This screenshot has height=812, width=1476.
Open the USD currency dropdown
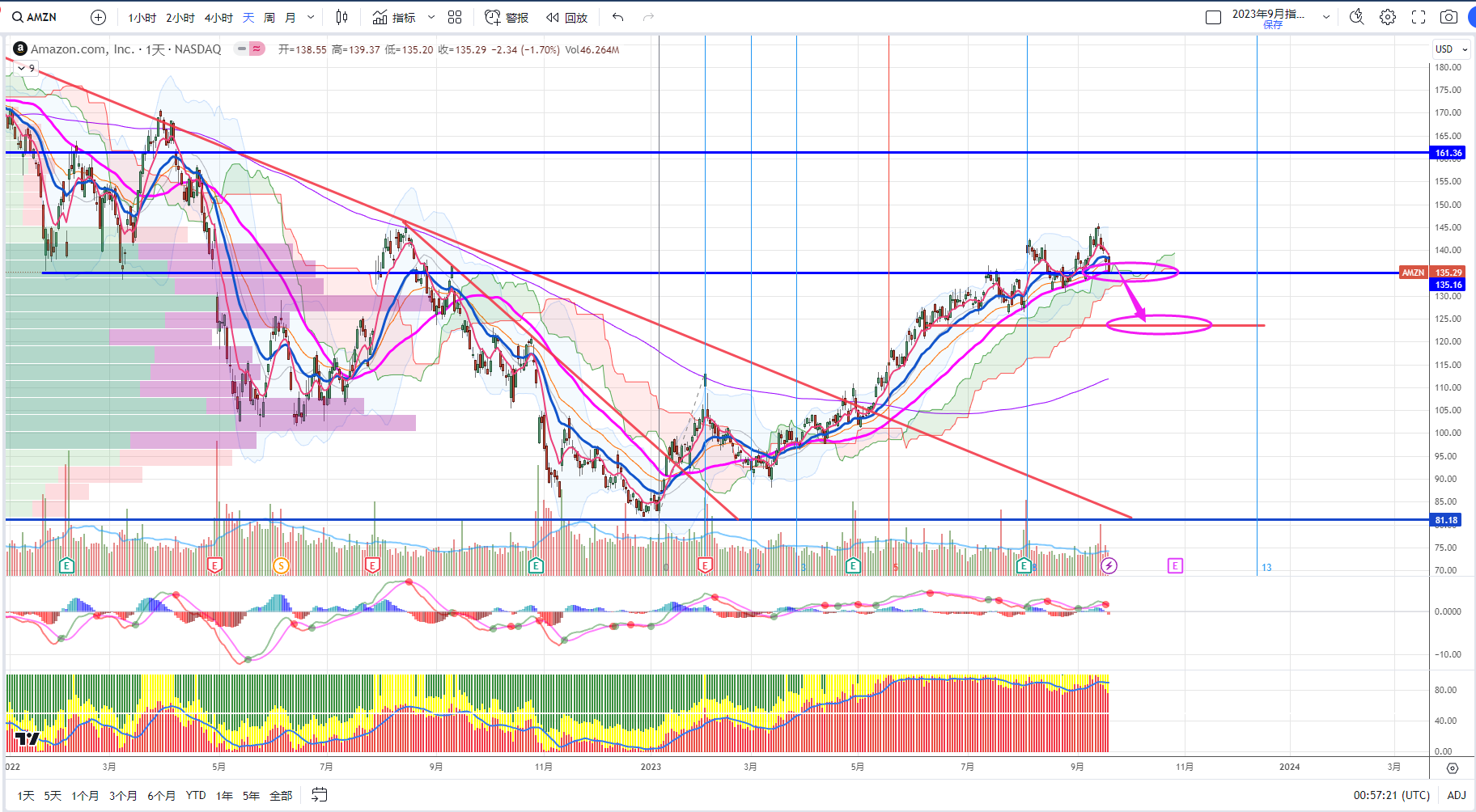(1452, 49)
